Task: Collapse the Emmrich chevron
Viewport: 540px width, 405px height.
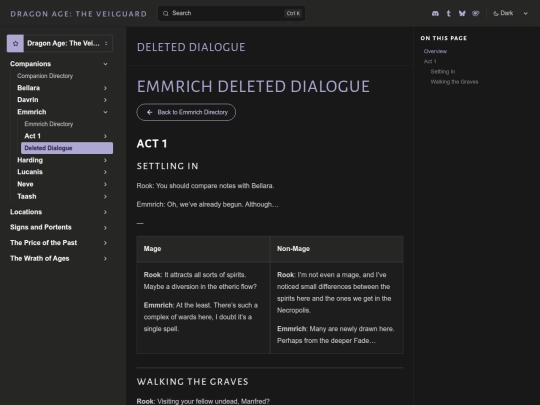Action: [x=105, y=112]
